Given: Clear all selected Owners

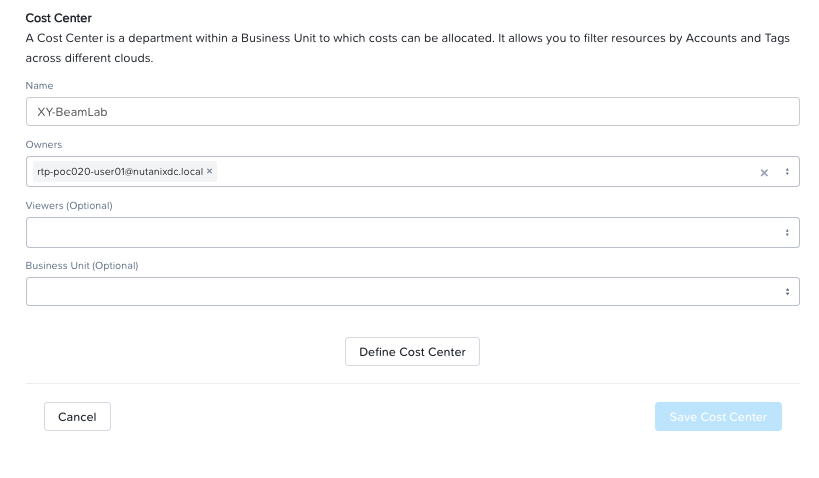Looking at the screenshot, I should point(764,172).
